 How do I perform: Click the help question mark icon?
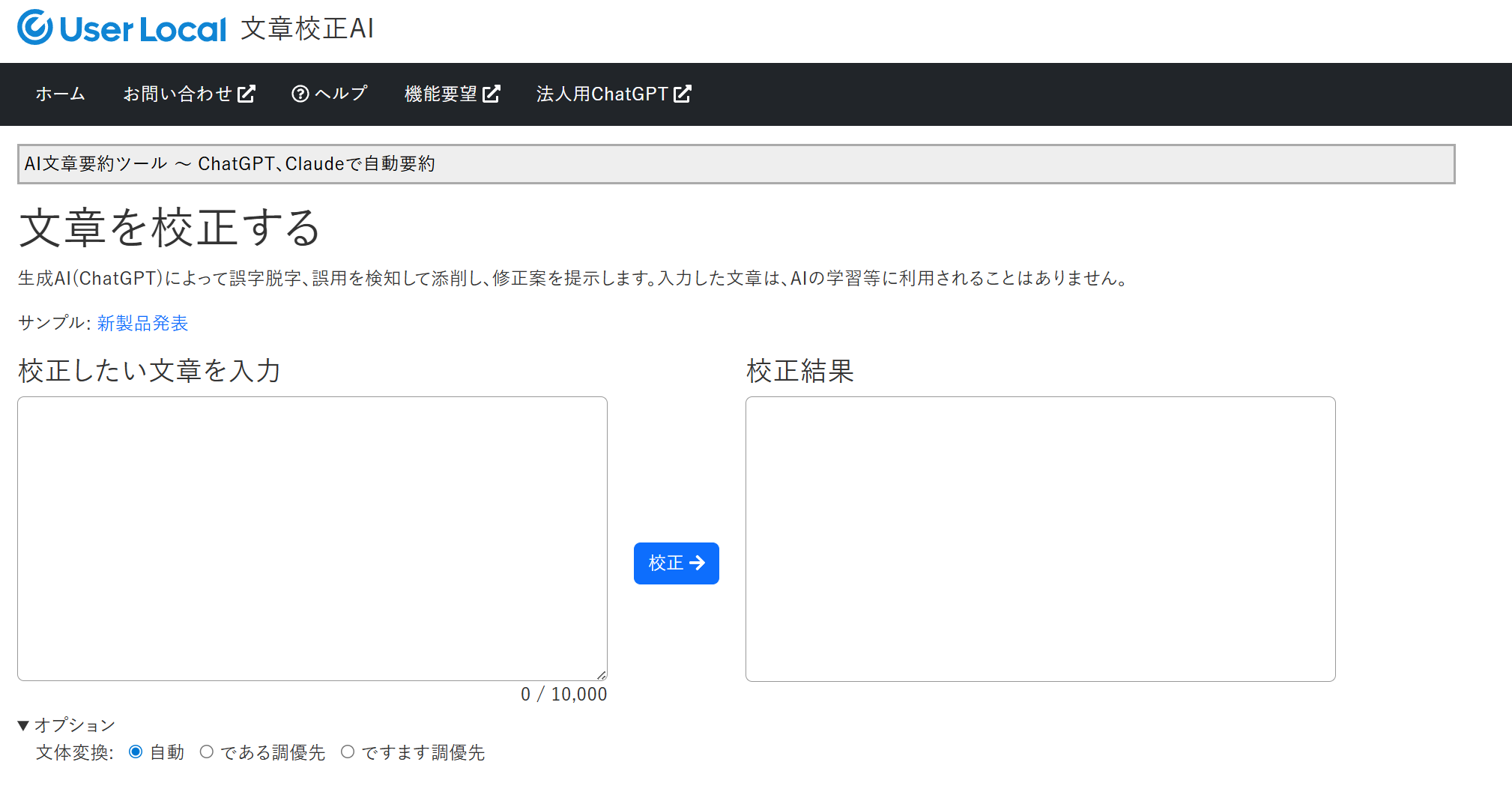coord(300,94)
